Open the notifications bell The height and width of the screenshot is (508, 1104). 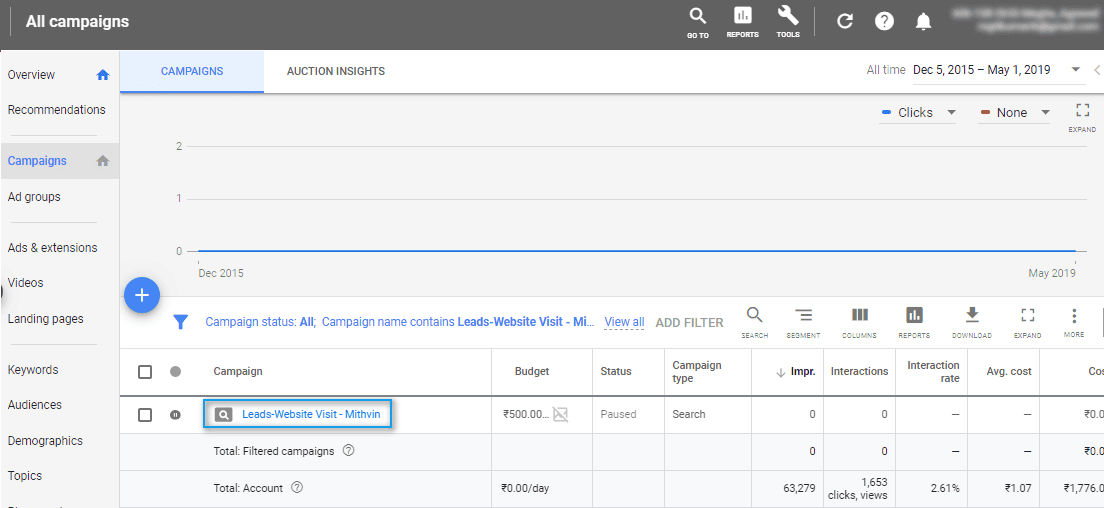[x=924, y=21]
